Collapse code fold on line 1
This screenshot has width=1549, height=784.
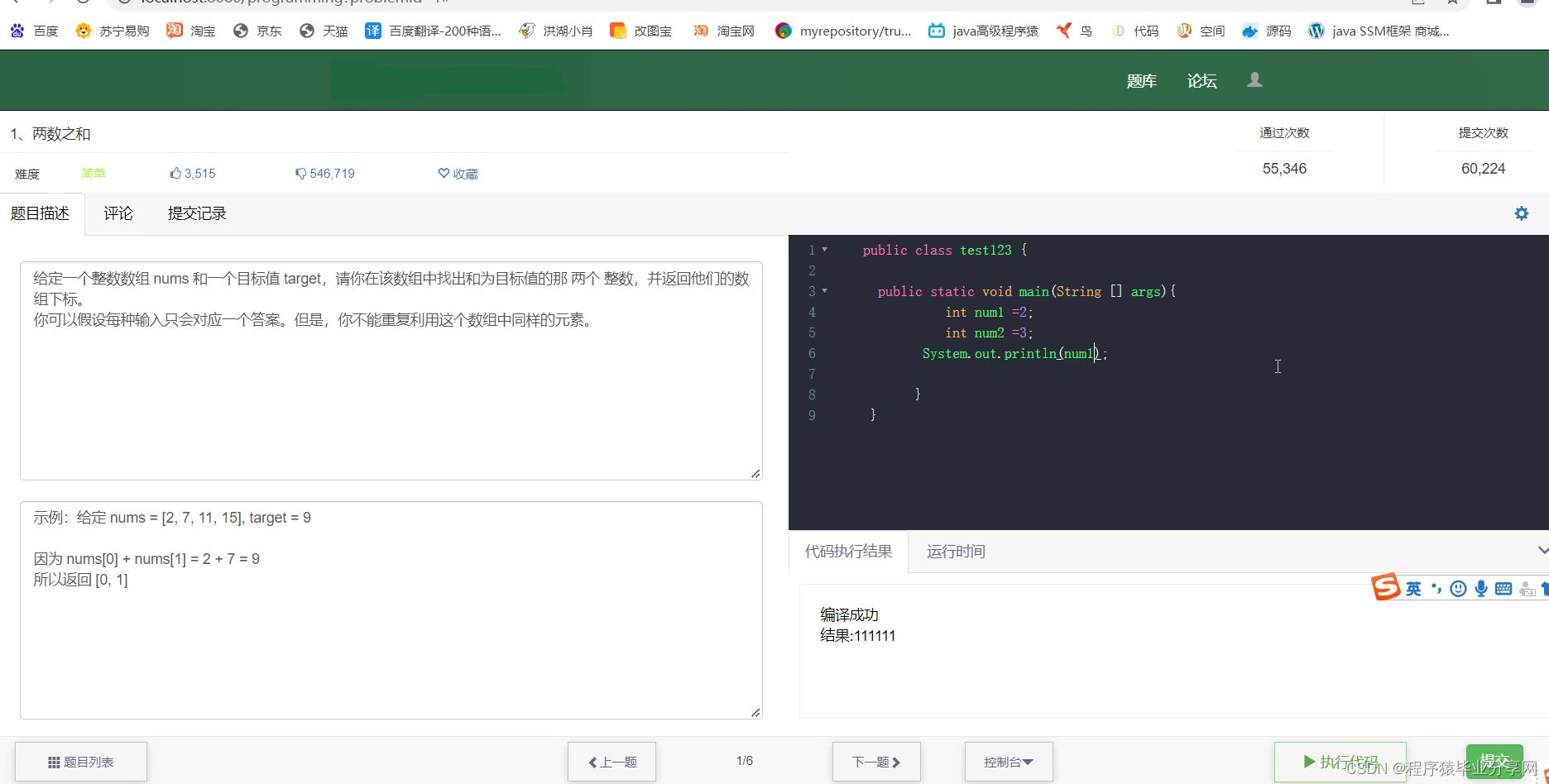[x=824, y=249]
